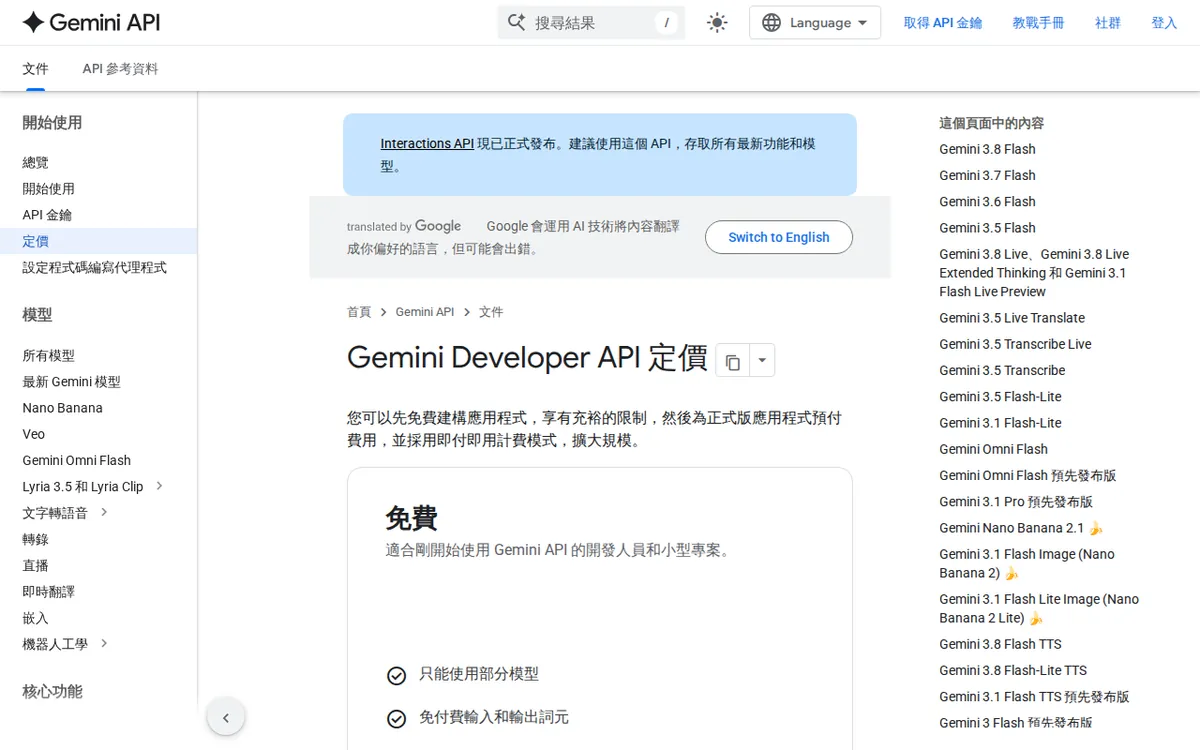The image size is (1200, 750).
Task: Open 所有模型 in the sidebar
Action: tap(48, 355)
